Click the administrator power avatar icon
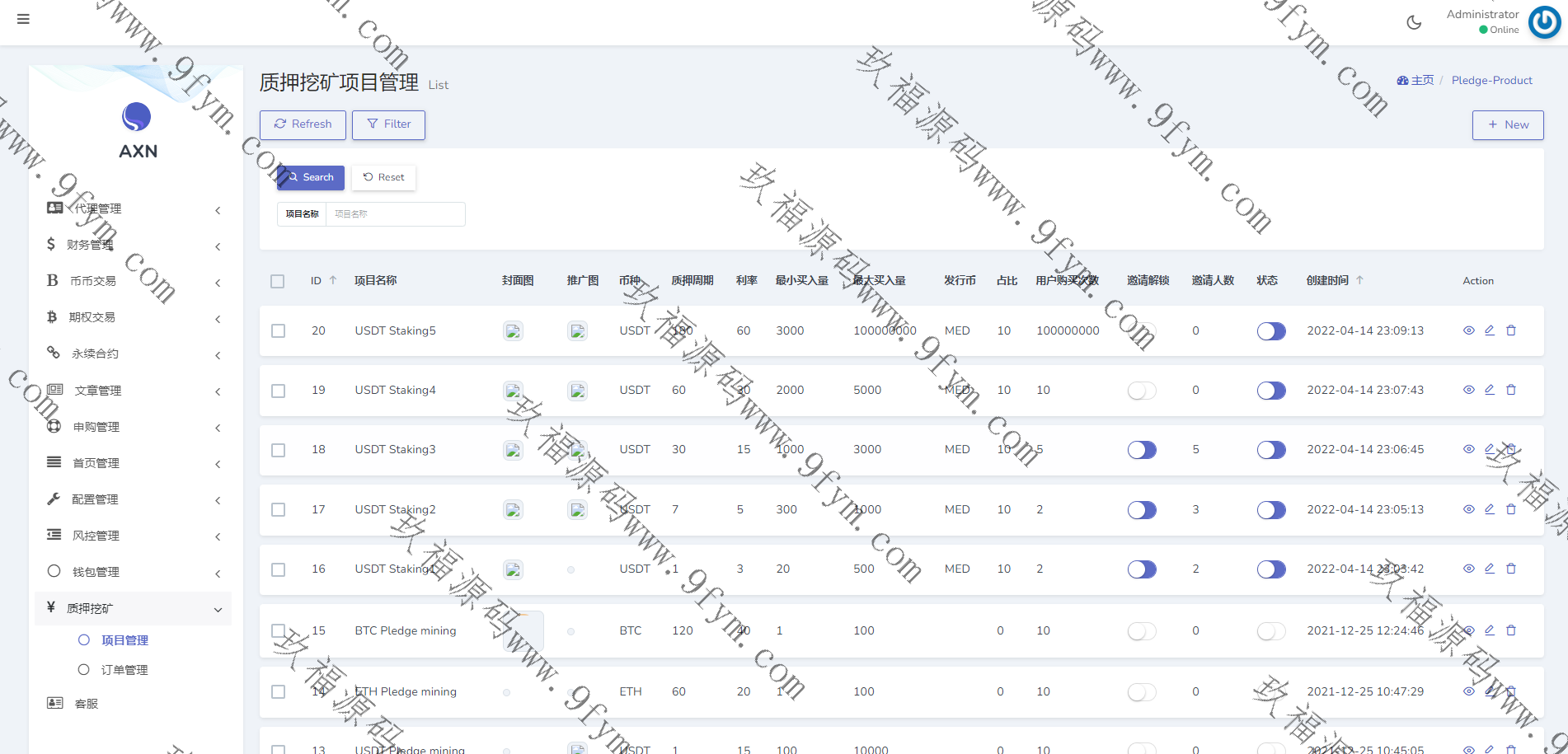Viewport: 1568px width, 754px height. pos(1544,22)
